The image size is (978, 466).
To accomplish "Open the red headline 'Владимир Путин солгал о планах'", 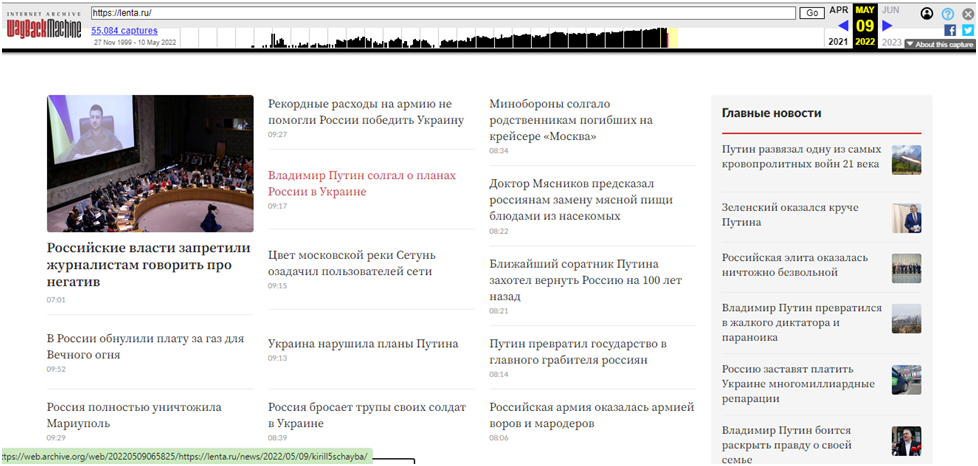I will 367,182.
